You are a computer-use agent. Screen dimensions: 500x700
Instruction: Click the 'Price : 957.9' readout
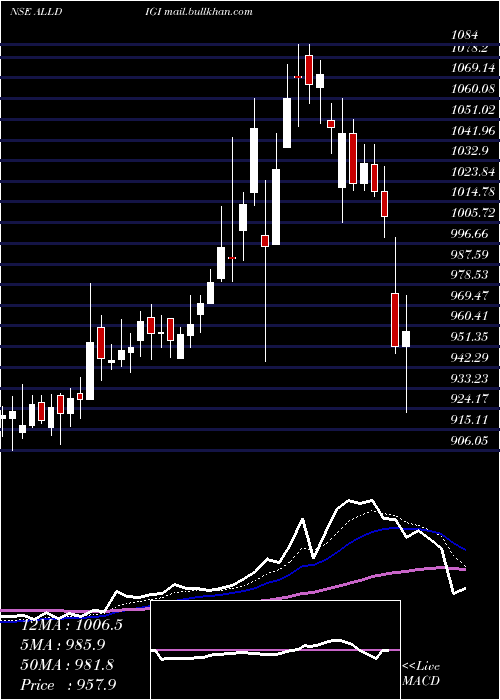[69, 684]
